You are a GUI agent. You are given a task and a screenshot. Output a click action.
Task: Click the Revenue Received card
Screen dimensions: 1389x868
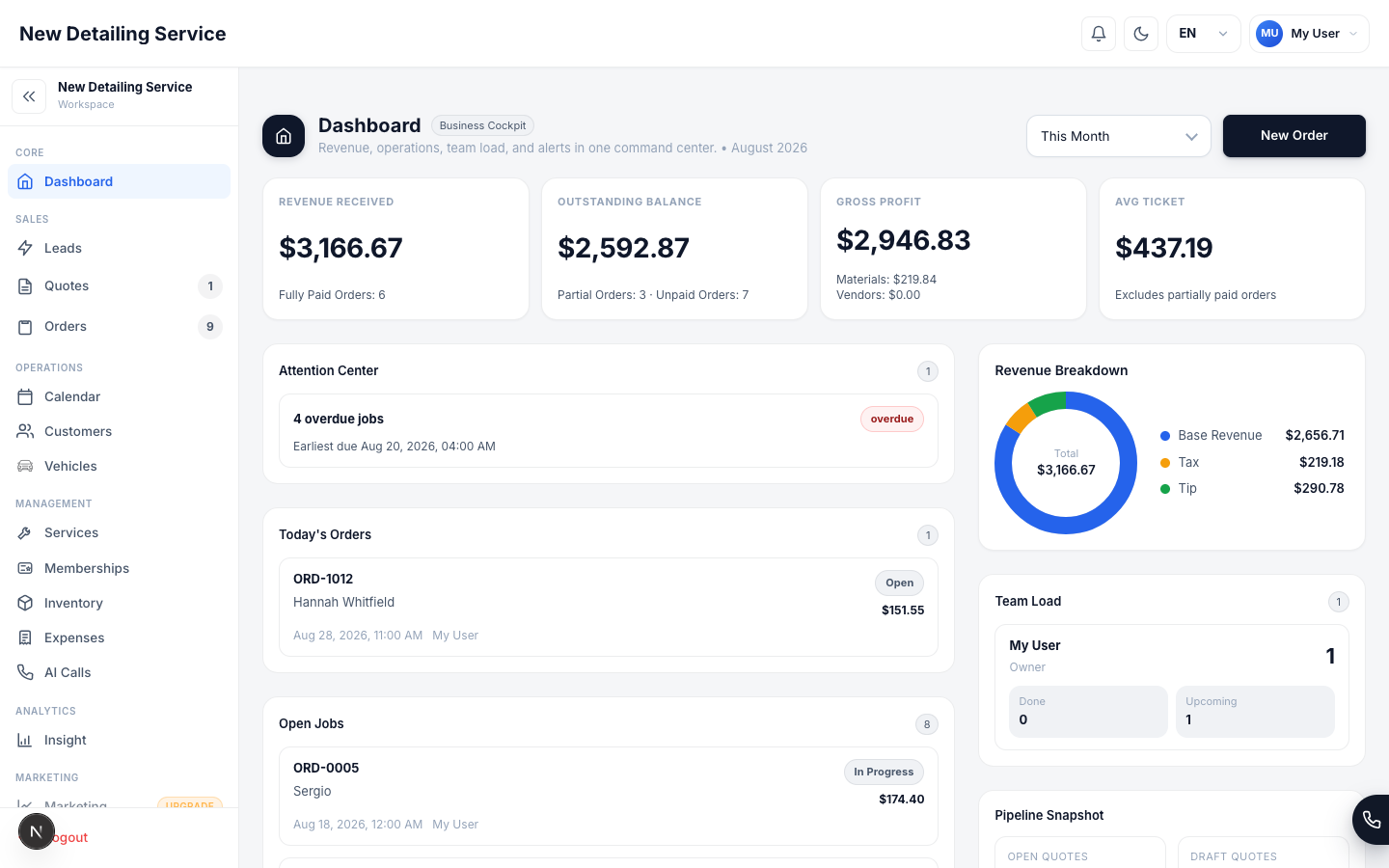point(395,249)
